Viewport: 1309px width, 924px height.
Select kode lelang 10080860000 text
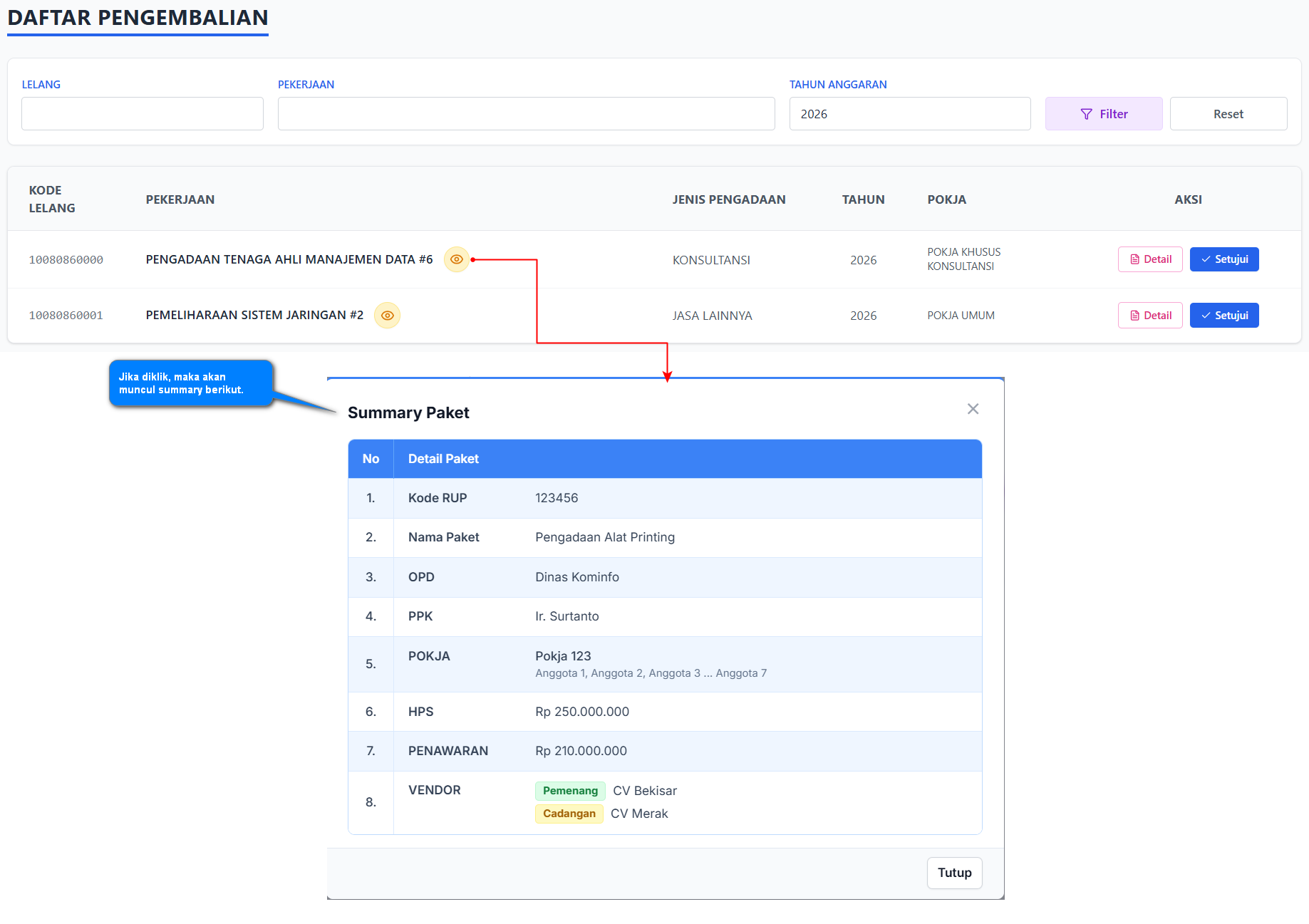66,260
